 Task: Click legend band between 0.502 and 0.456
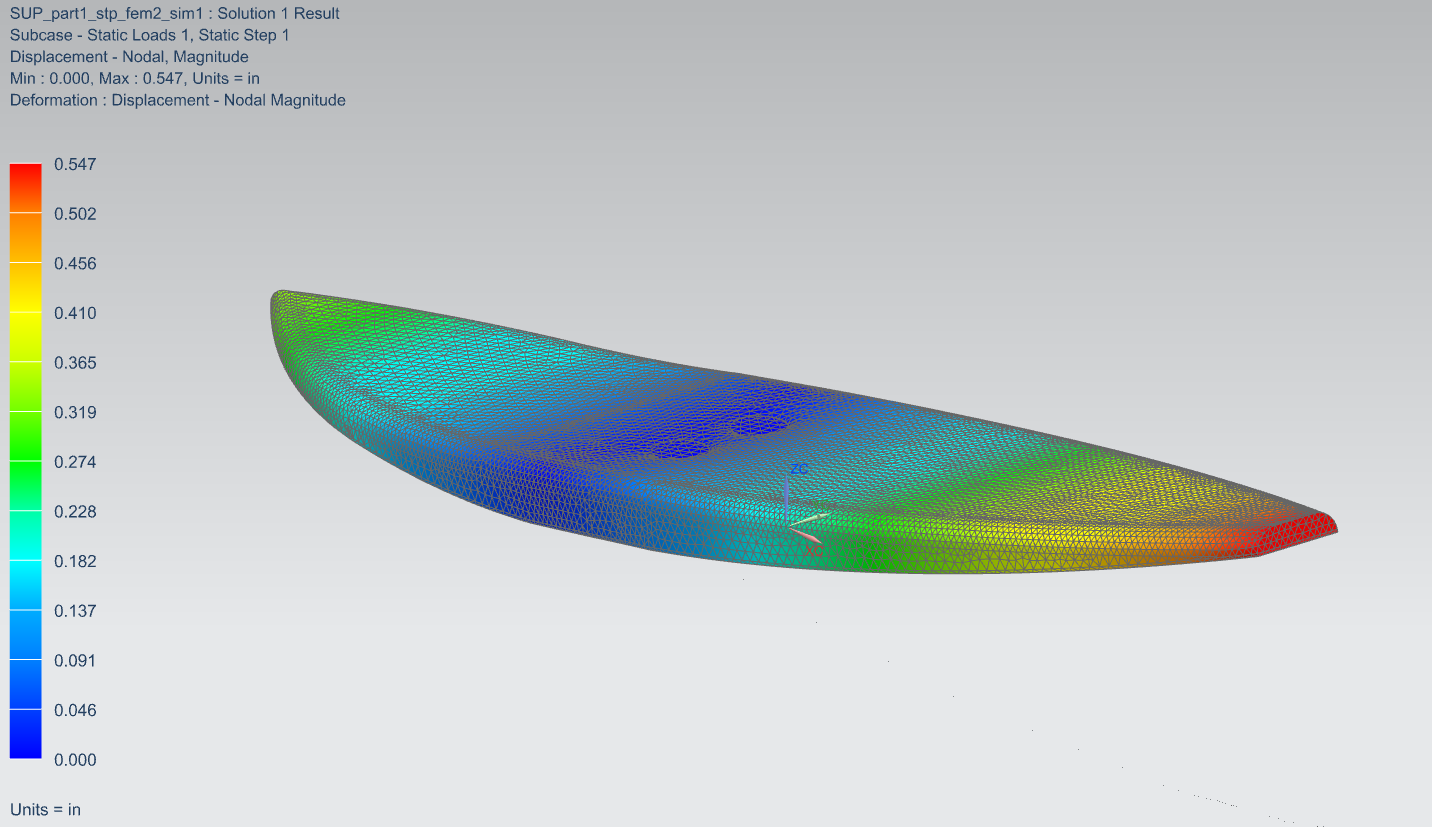click(26, 238)
